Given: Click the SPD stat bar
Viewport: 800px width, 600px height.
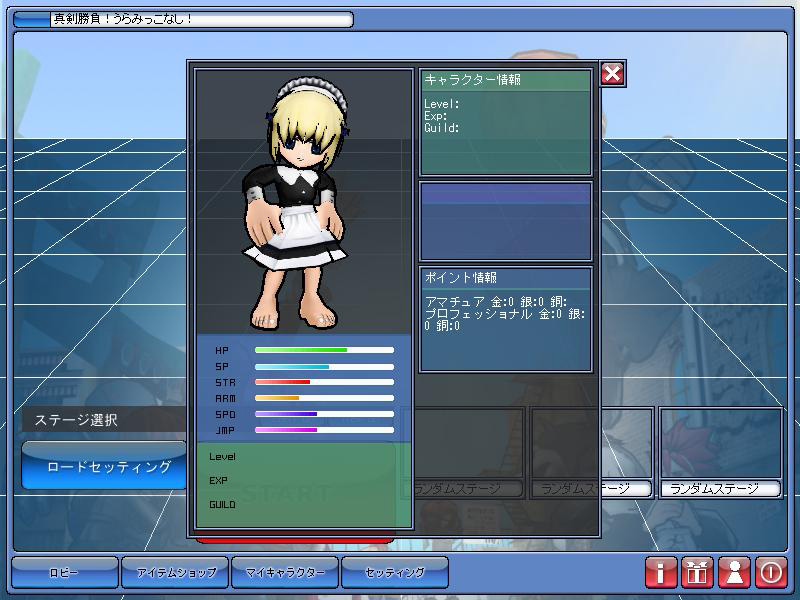Looking at the screenshot, I should tap(324, 414).
